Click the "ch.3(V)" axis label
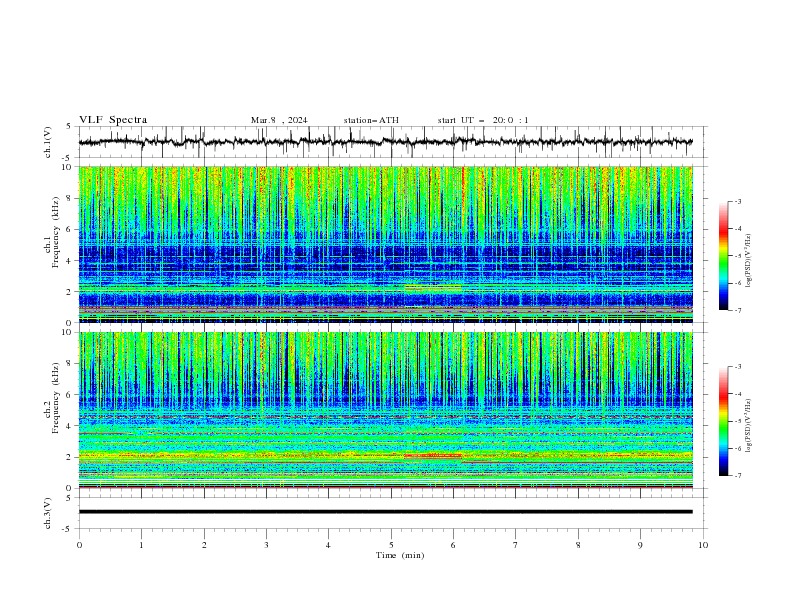 coord(48,514)
